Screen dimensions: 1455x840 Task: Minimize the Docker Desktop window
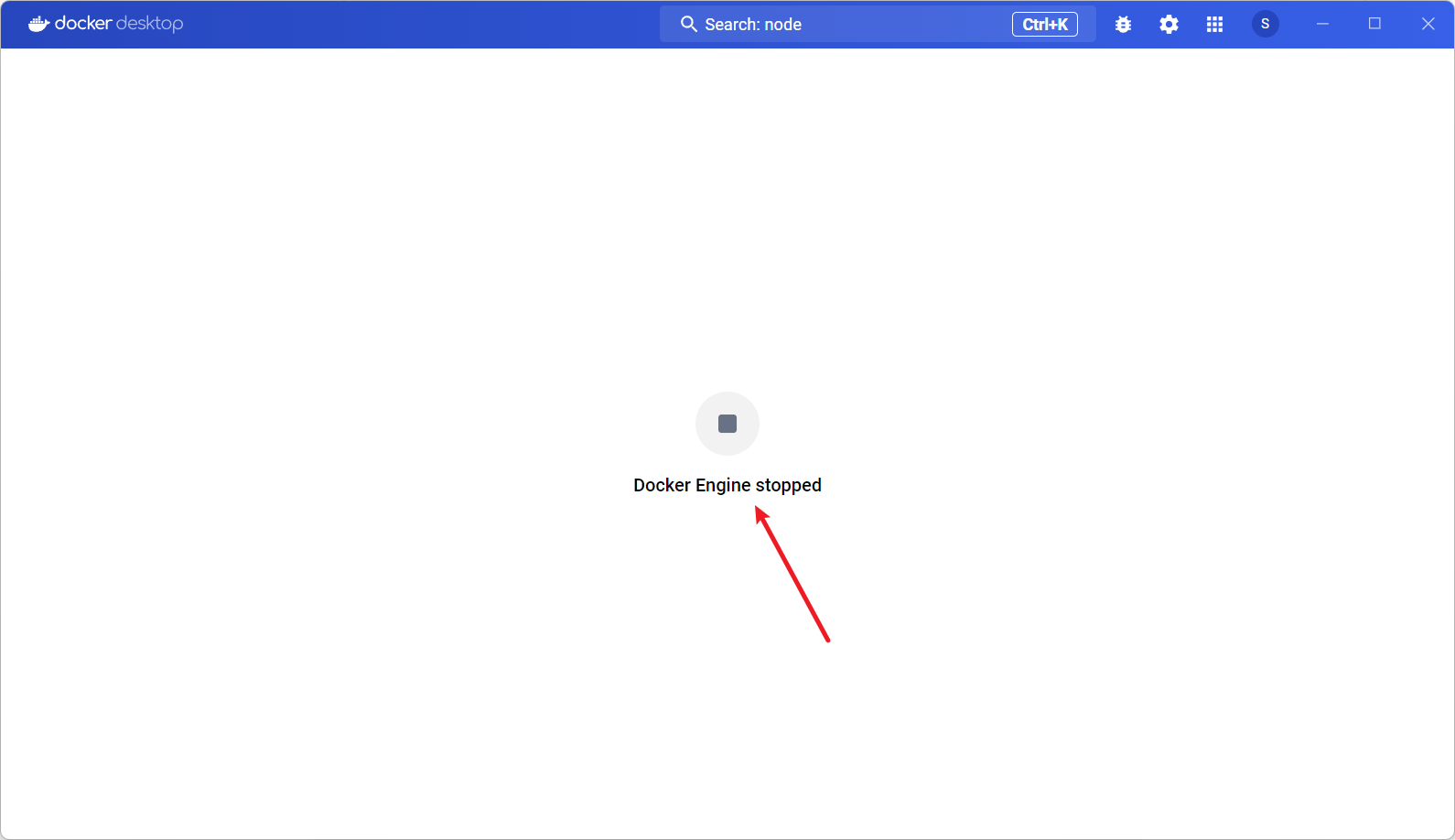coord(1322,25)
